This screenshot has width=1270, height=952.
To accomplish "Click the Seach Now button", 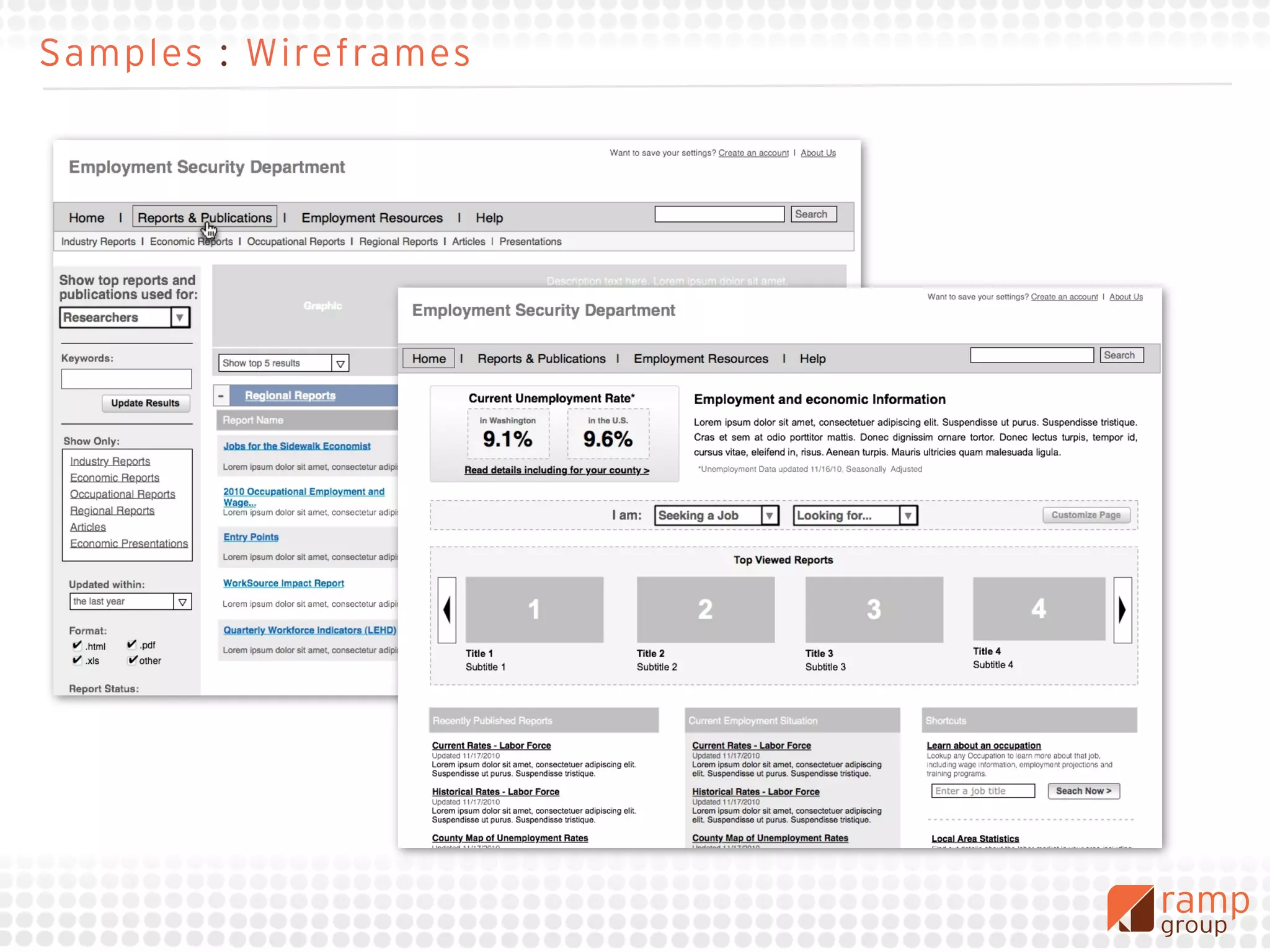I will [1083, 791].
